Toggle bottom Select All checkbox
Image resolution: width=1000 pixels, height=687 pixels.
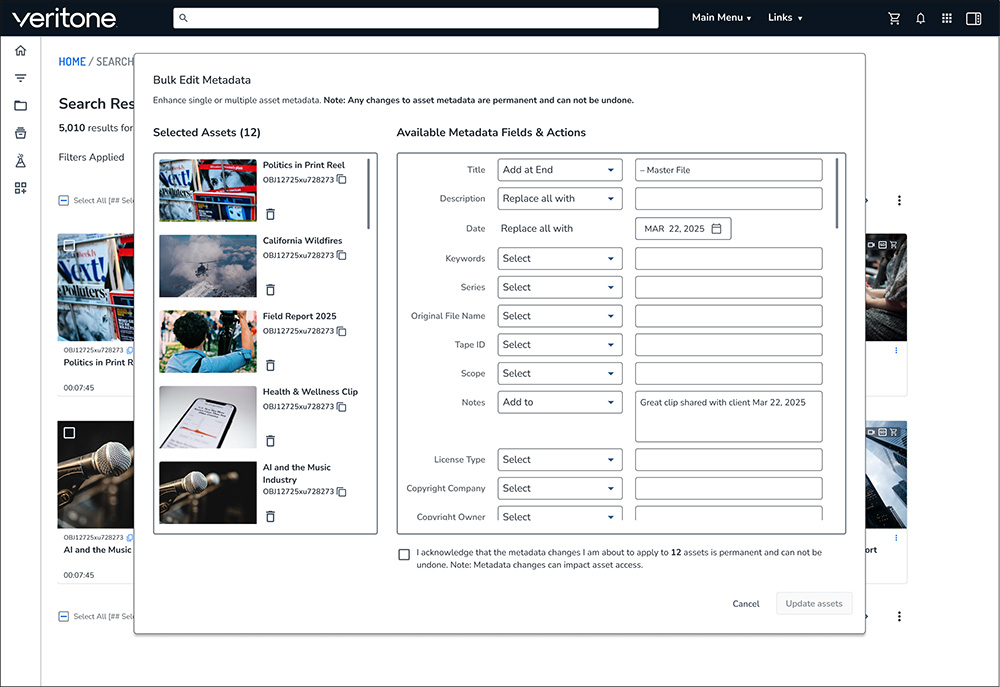tap(64, 616)
